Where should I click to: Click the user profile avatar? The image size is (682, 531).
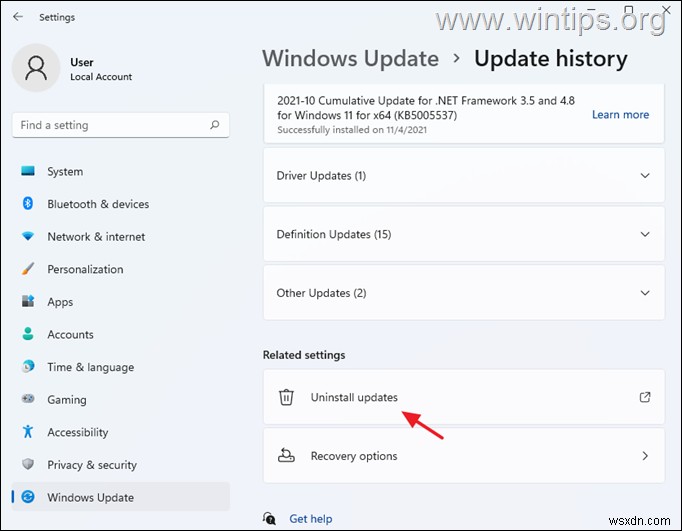pyautogui.click(x=36, y=68)
